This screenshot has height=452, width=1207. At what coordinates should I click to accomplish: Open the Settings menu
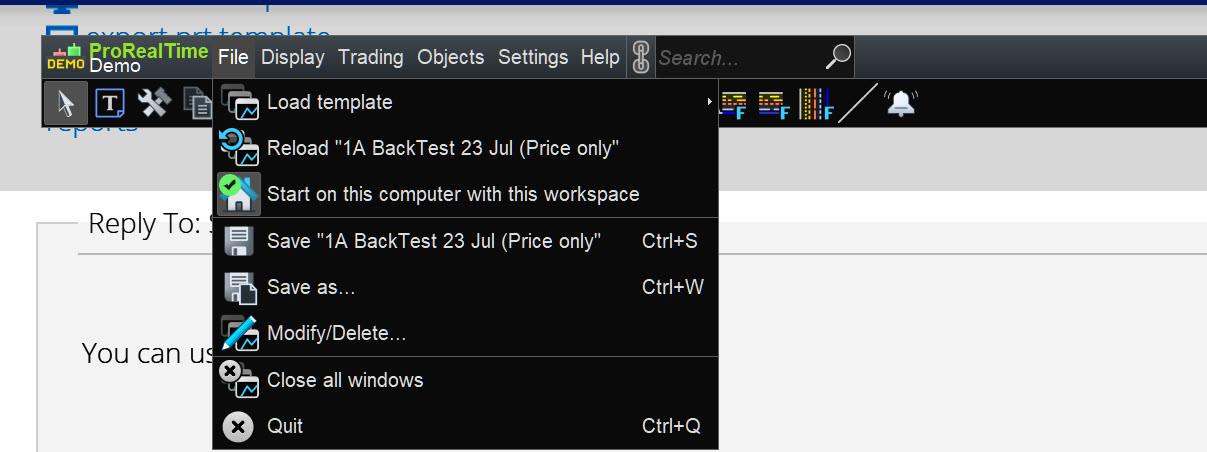click(533, 58)
